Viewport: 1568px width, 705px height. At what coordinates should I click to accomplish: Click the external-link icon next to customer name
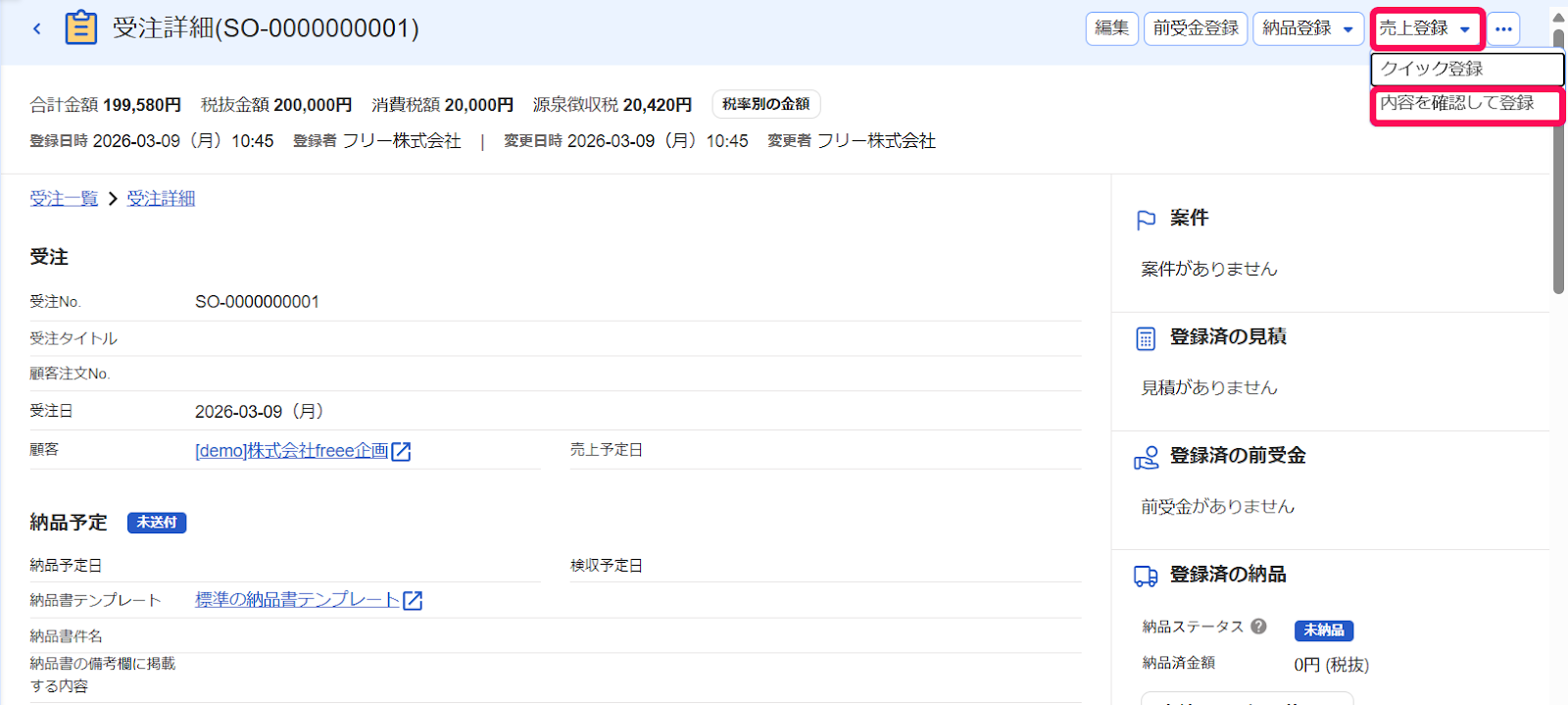(x=401, y=451)
